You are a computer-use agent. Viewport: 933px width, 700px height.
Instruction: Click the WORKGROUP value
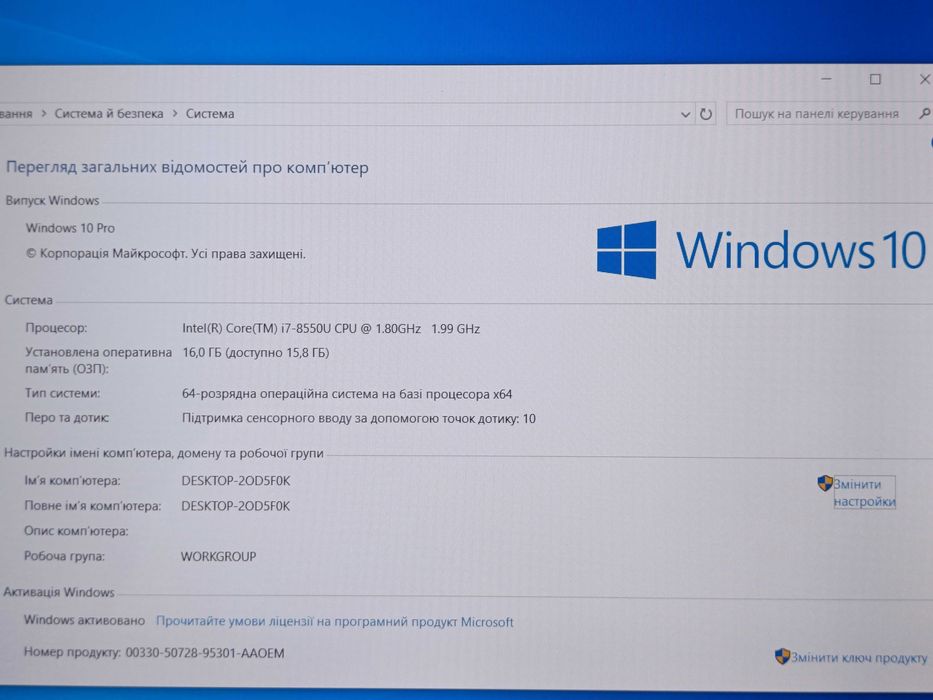point(218,557)
